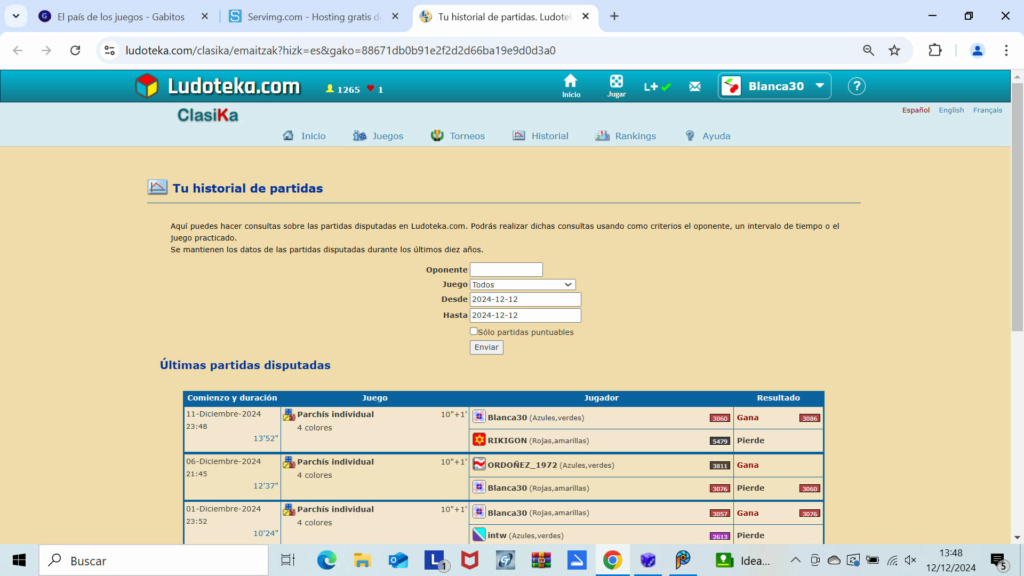Image resolution: width=1024 pixels, height=576 pixels.
Task: Open the RIKIGON player name link
Action: [x=507, y=440]
